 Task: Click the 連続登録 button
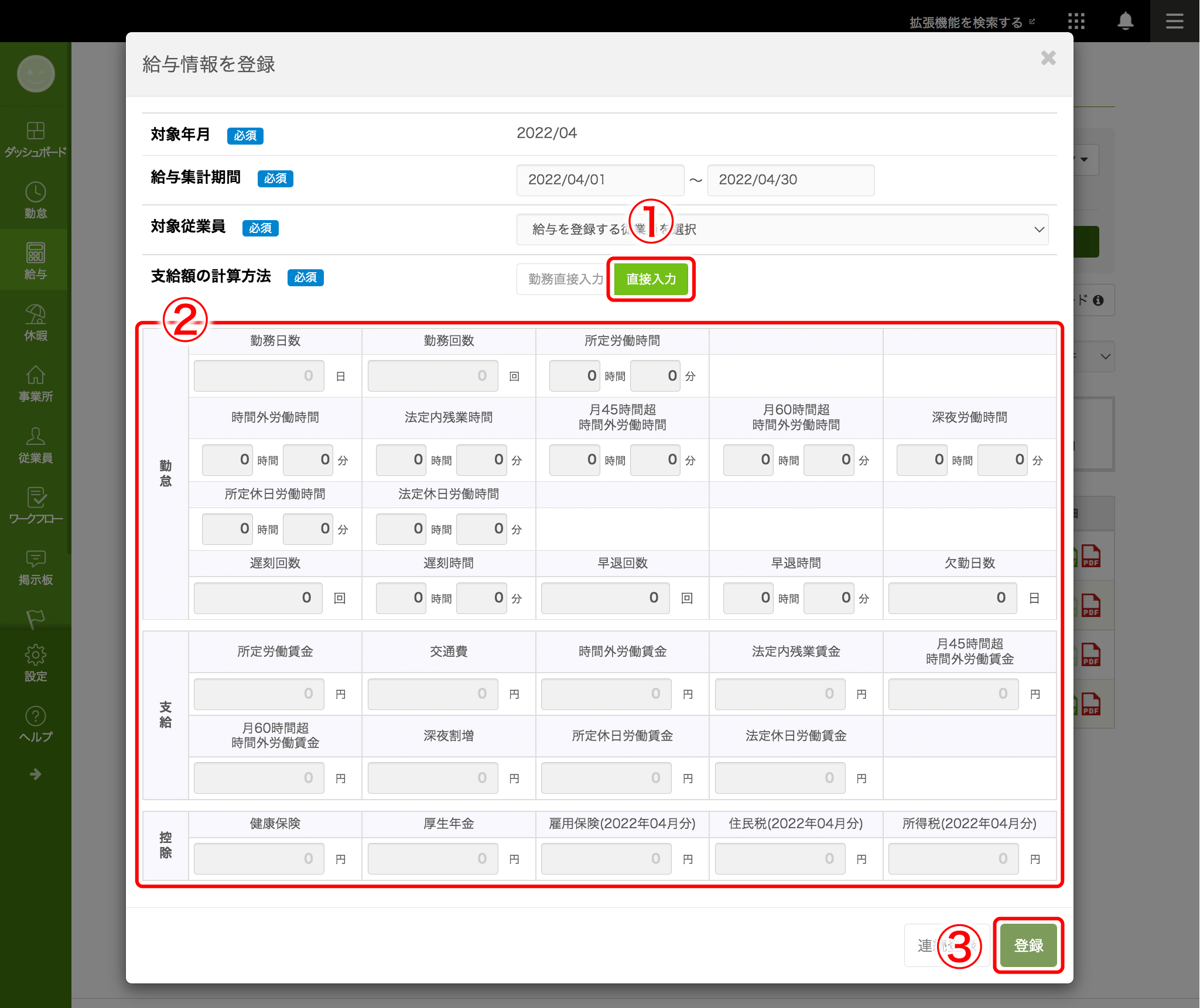coord(947,945)
